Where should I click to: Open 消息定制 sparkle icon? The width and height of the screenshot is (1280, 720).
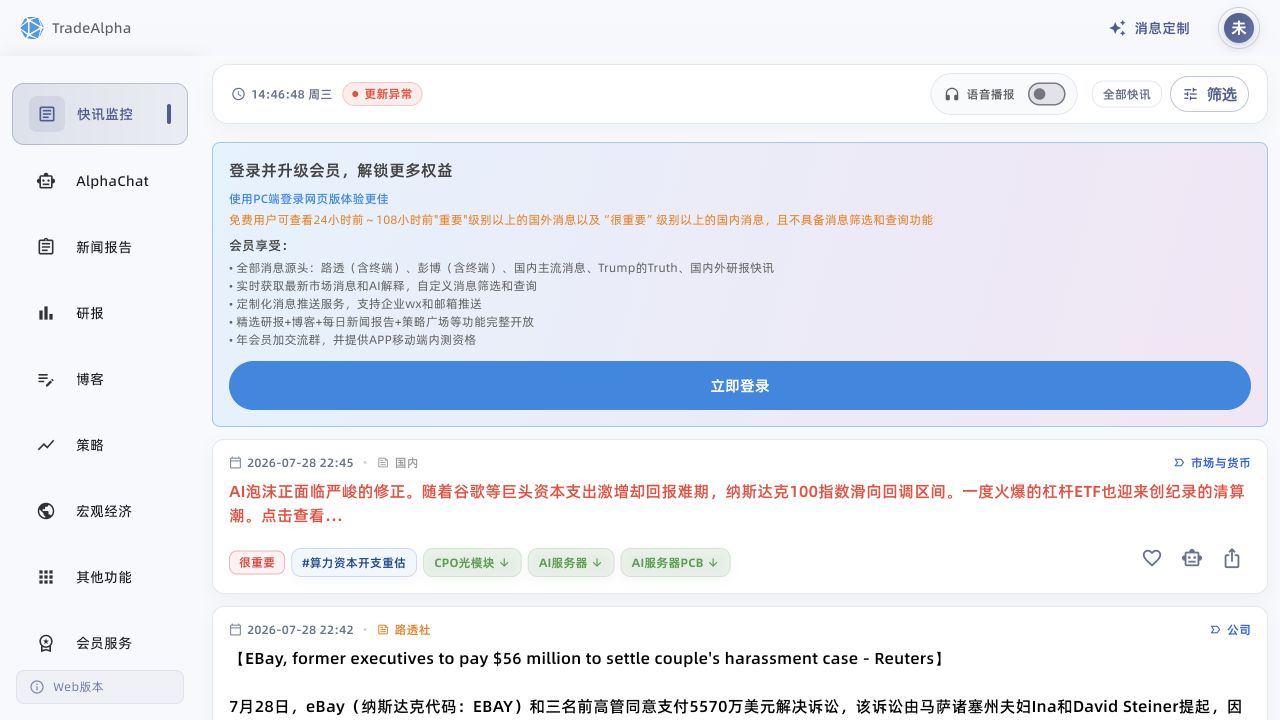tap(1118, 28)
